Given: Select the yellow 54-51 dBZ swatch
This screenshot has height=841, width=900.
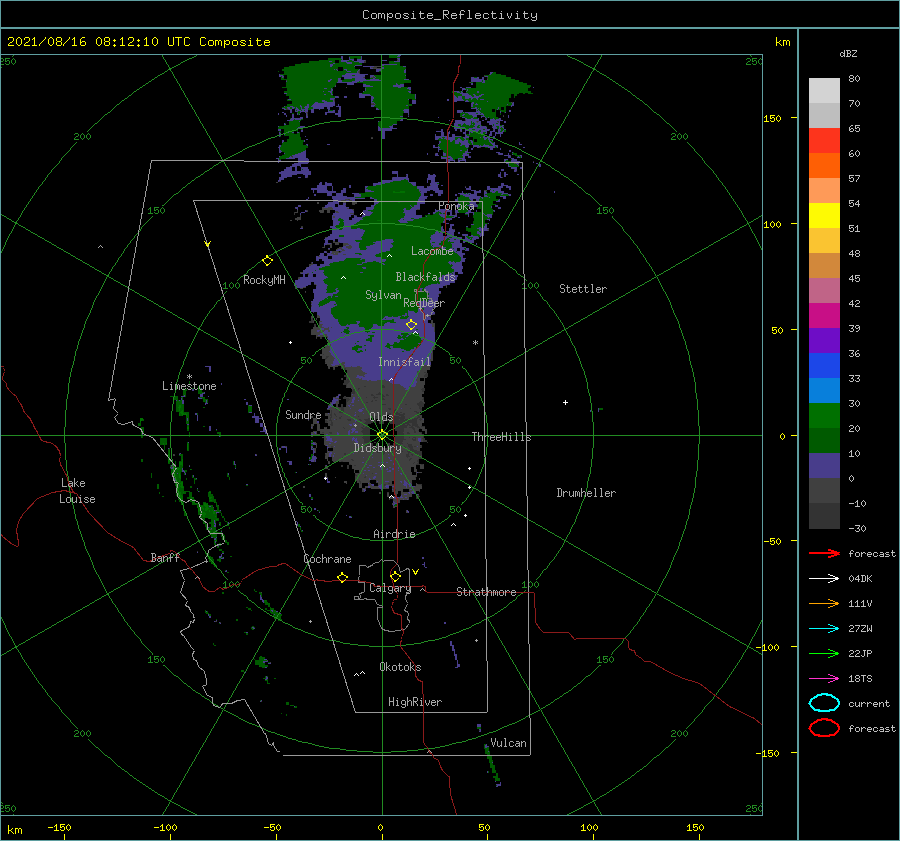Looking at the screenshot, I should tap(824, 216).
